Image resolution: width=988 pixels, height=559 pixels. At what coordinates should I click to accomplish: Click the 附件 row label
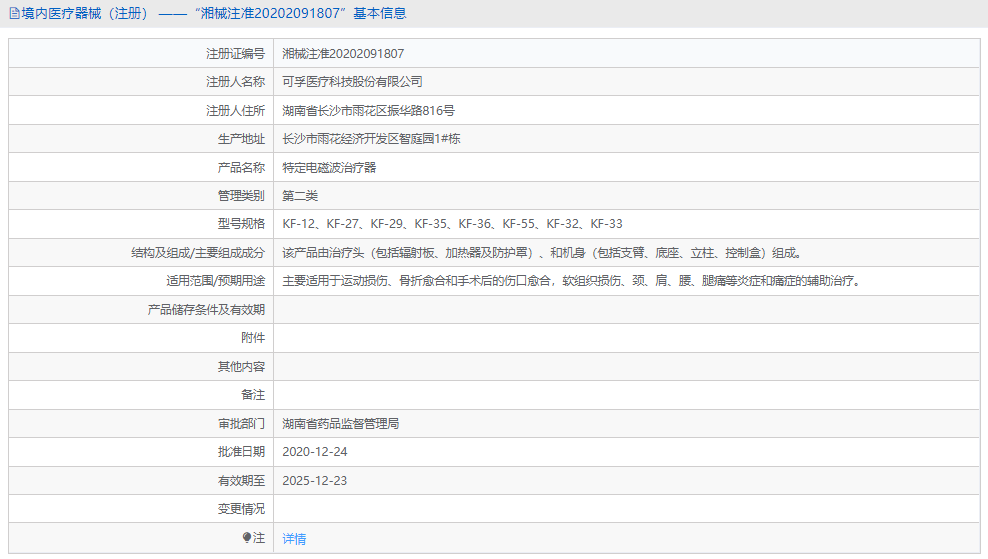(253, 338)
